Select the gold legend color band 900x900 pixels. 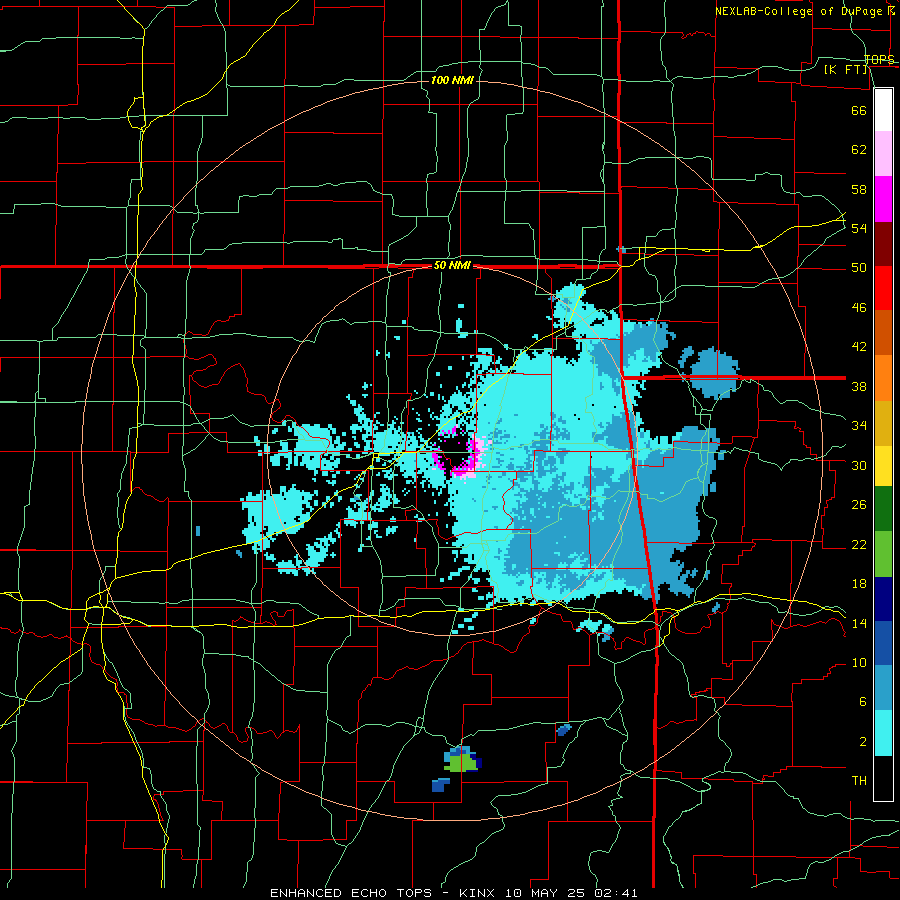pos(883,423)
